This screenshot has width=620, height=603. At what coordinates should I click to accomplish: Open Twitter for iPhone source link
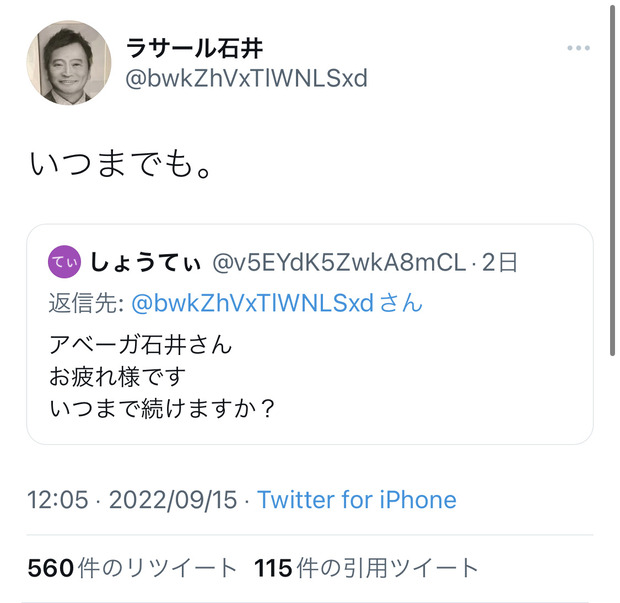[x=357, y=499]
